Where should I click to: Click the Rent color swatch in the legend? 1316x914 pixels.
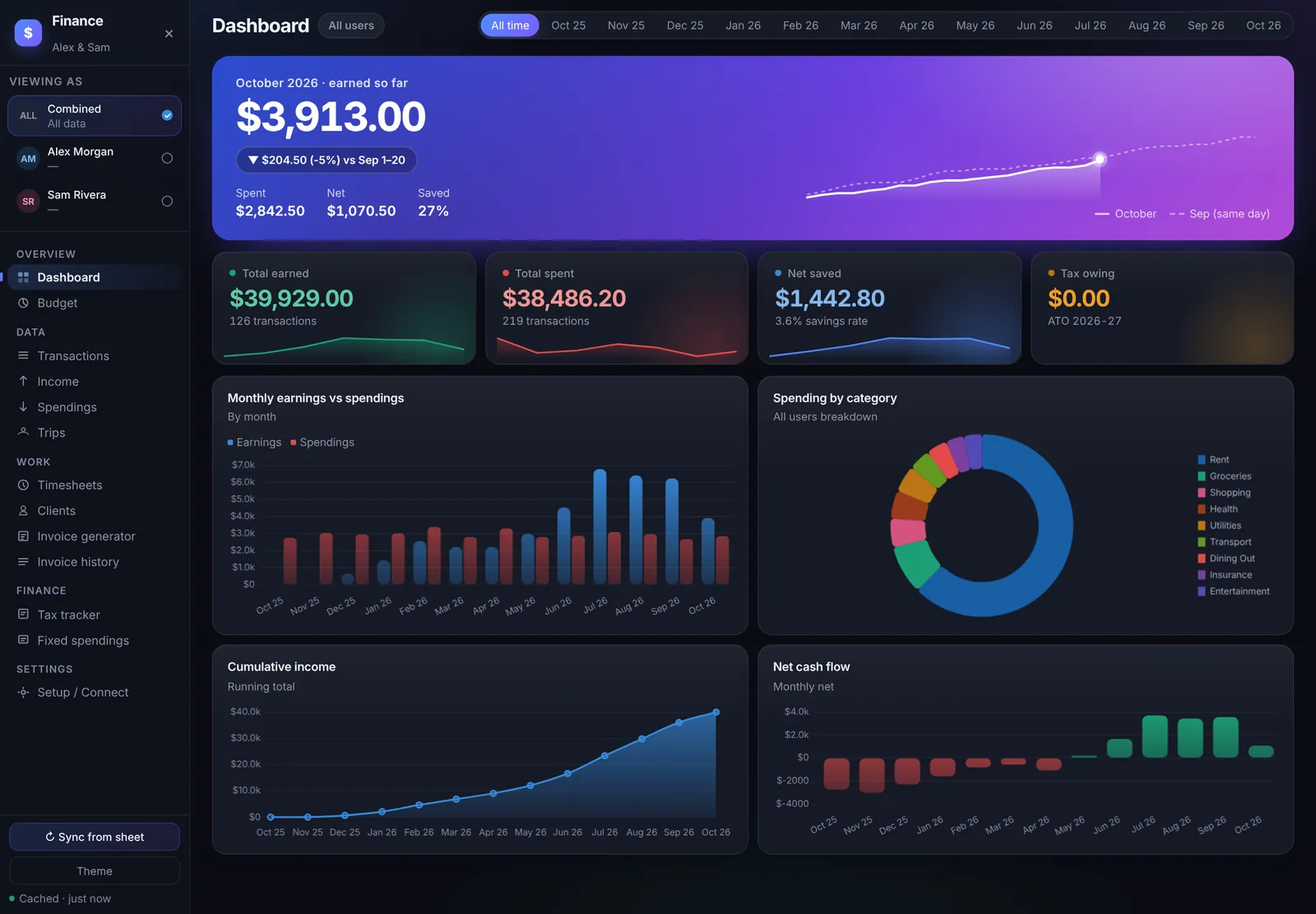pos(1202,460)
